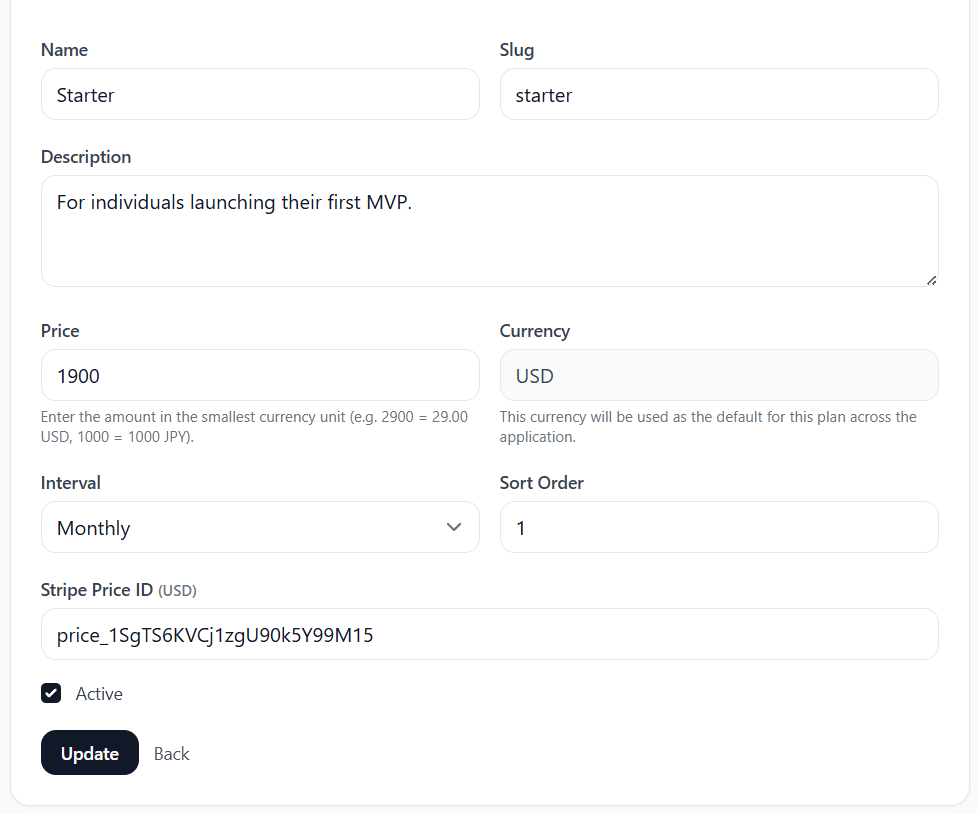Click the textarea resize grip icon
This screenshot has width=977, height=814.
click(932, 280)
